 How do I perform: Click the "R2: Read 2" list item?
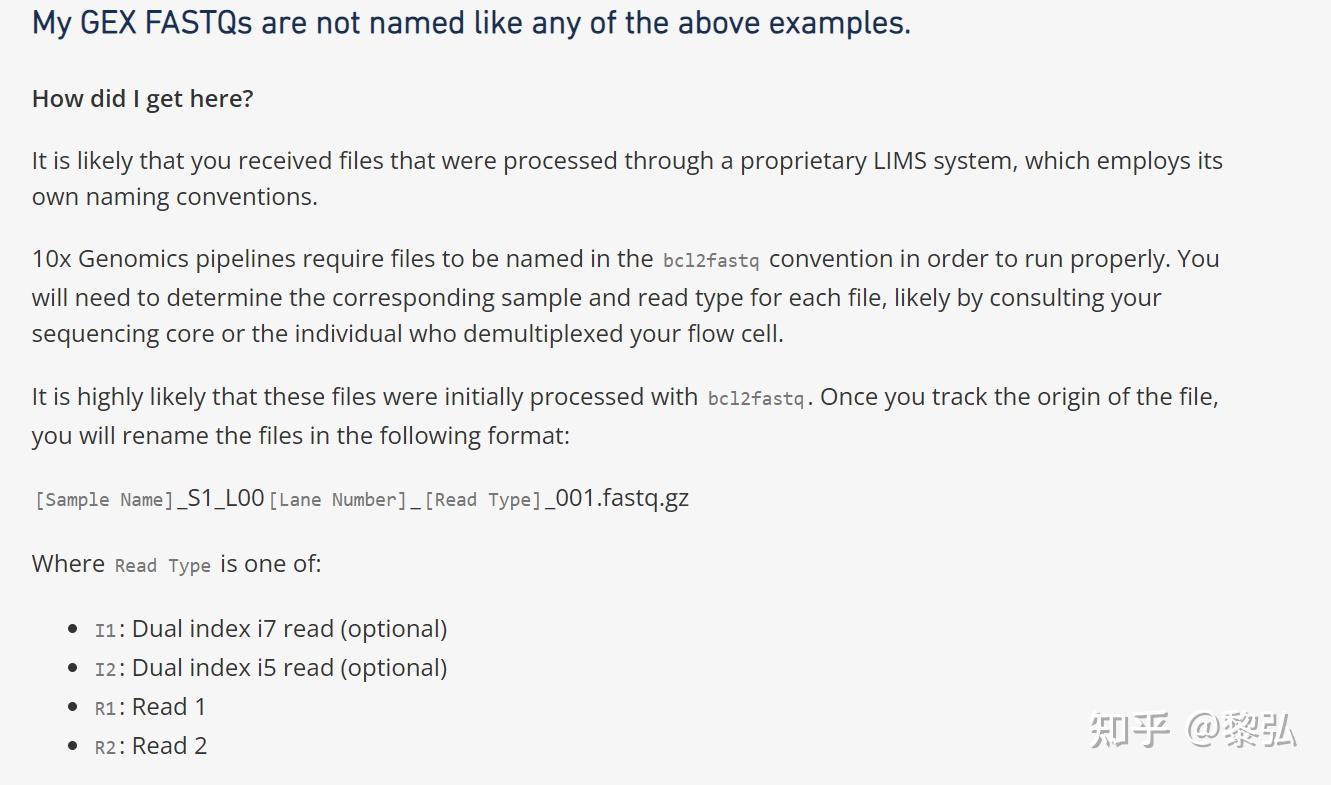click(150, 747)
